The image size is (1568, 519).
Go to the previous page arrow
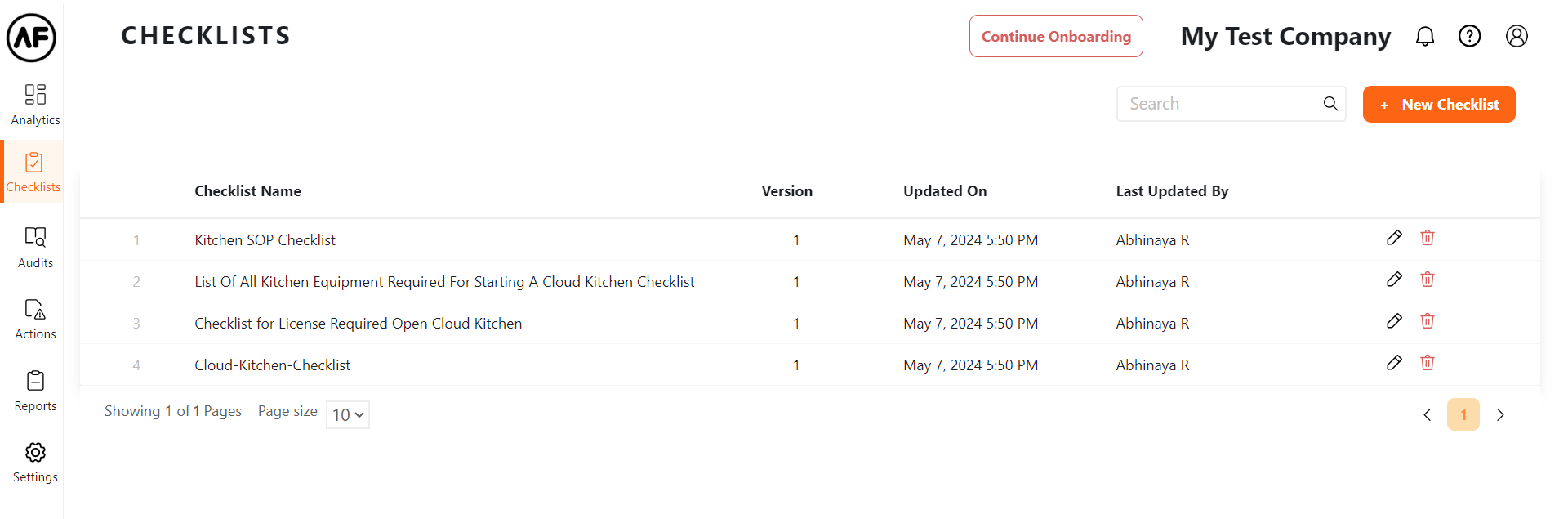point(1427,415)
